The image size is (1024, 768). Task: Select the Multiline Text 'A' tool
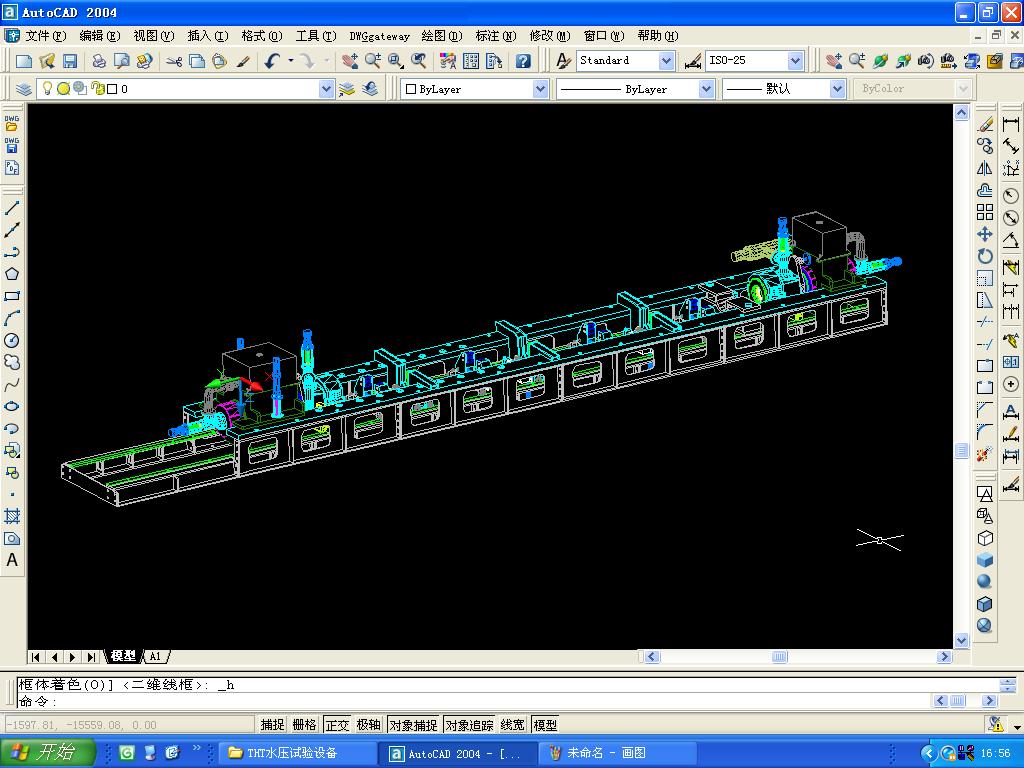tap(12, 560)
